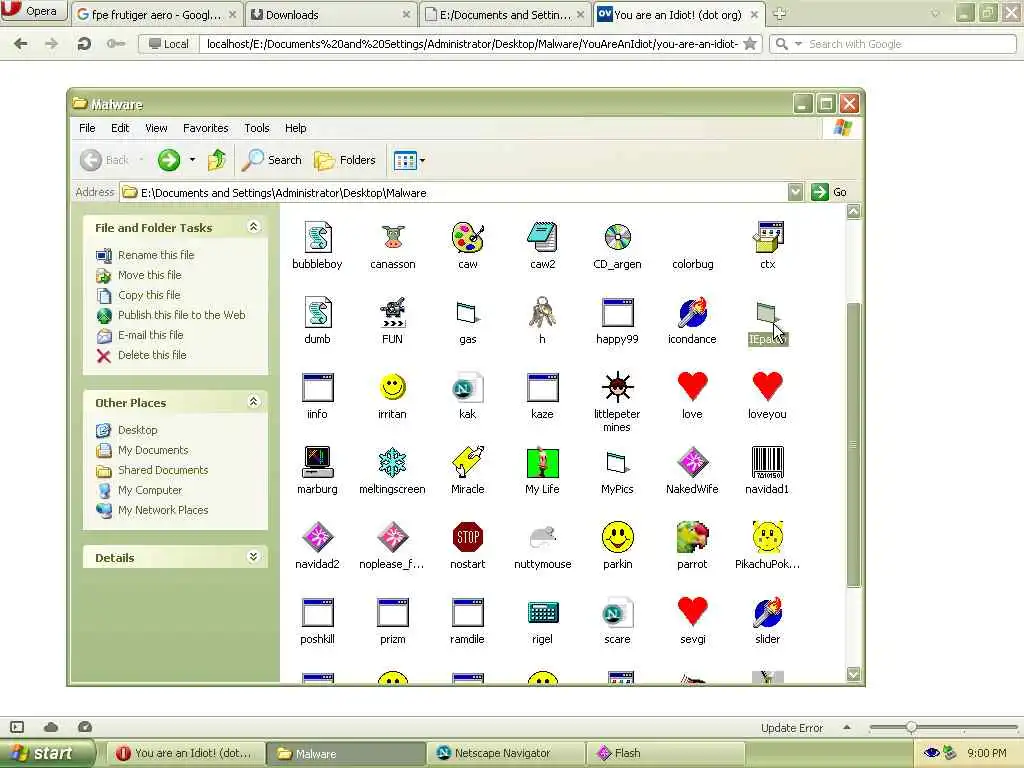Click Move this file link
Viewport: 1024px width, 768px height.
[150, 275]
